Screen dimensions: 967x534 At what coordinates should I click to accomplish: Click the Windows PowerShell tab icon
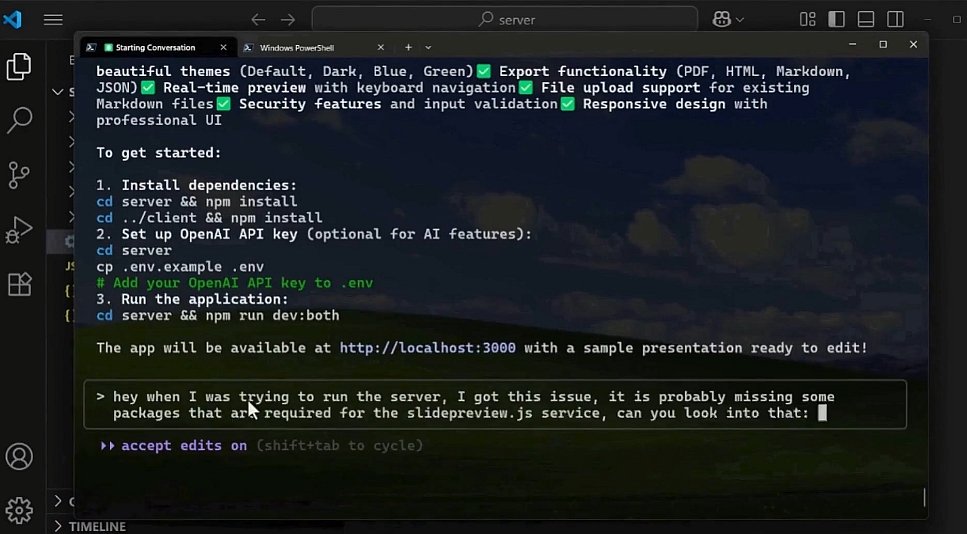pos(248,47)
